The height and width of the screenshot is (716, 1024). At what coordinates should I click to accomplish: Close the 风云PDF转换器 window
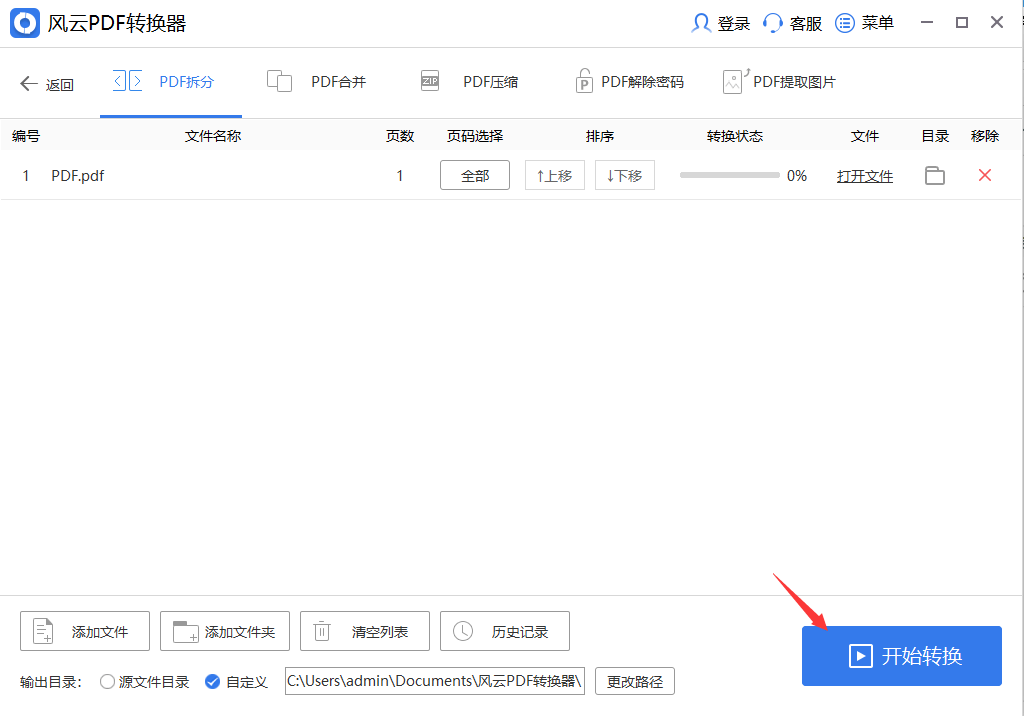(997, 22)
